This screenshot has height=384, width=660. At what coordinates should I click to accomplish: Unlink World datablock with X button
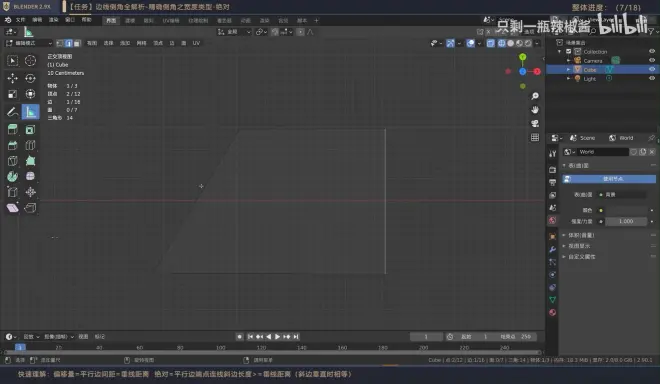pyautogui.click(x=652, y=152)
